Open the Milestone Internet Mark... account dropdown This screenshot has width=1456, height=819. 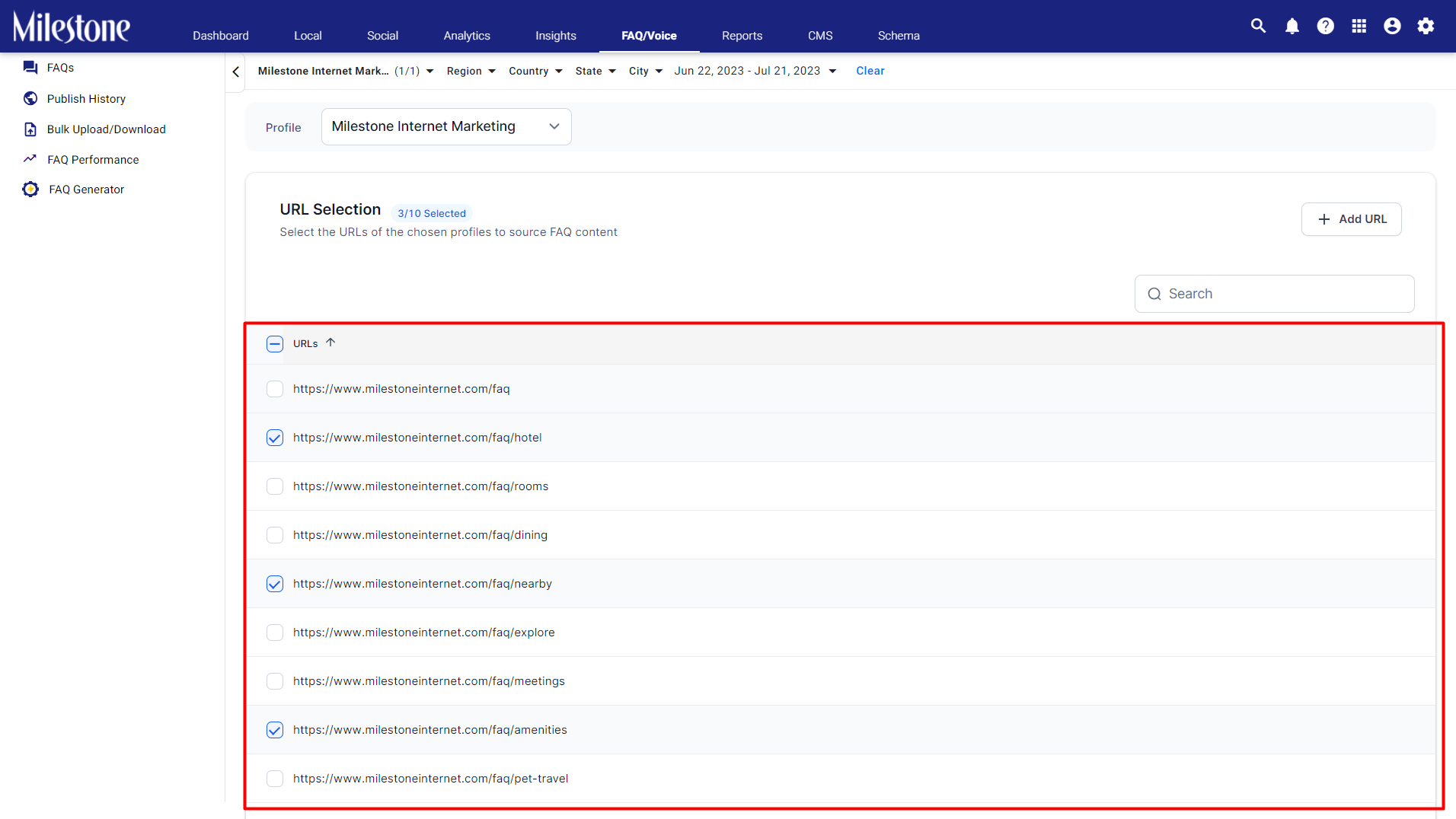tap(346, 71)
